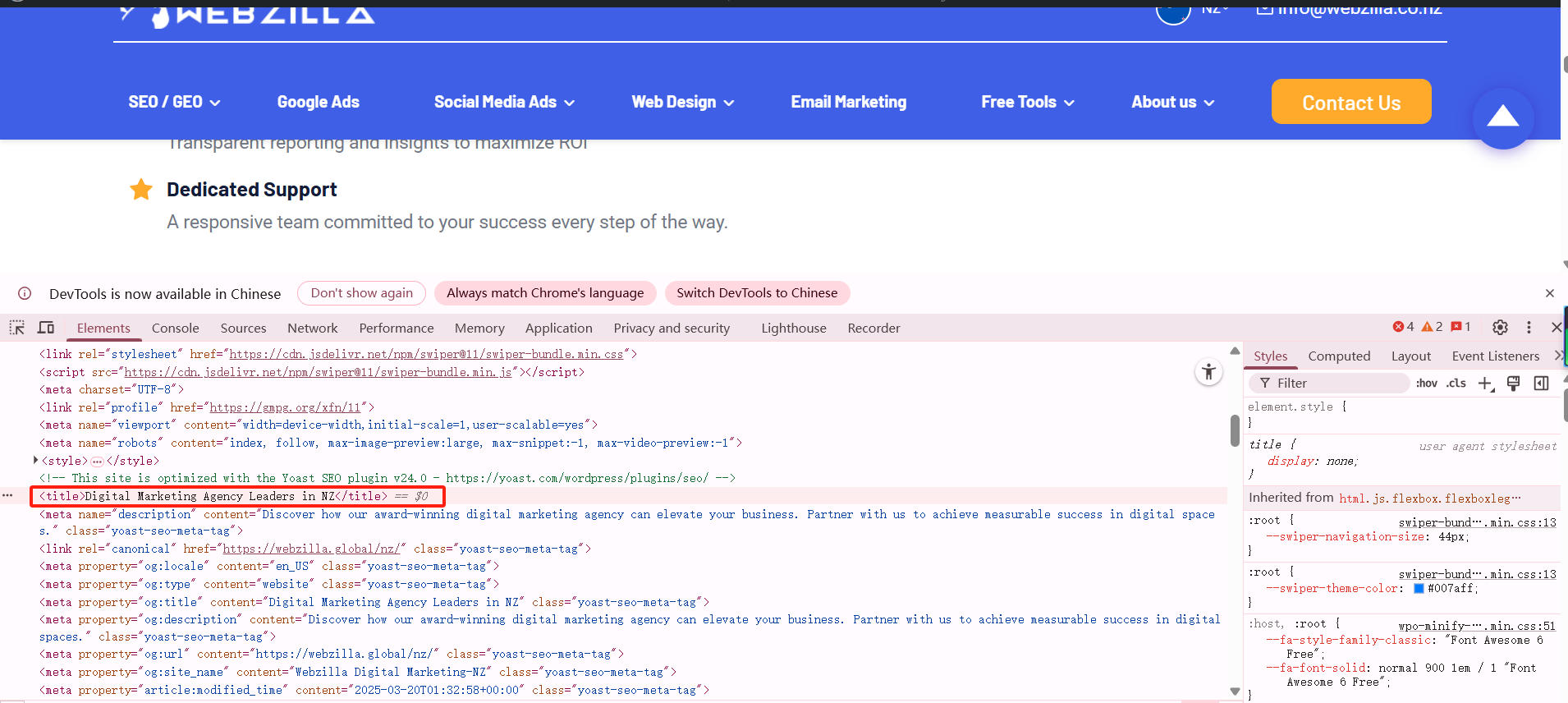
Task: Toggle rendering emulations paintbrush icon
Action: [x=1514, y=384]
